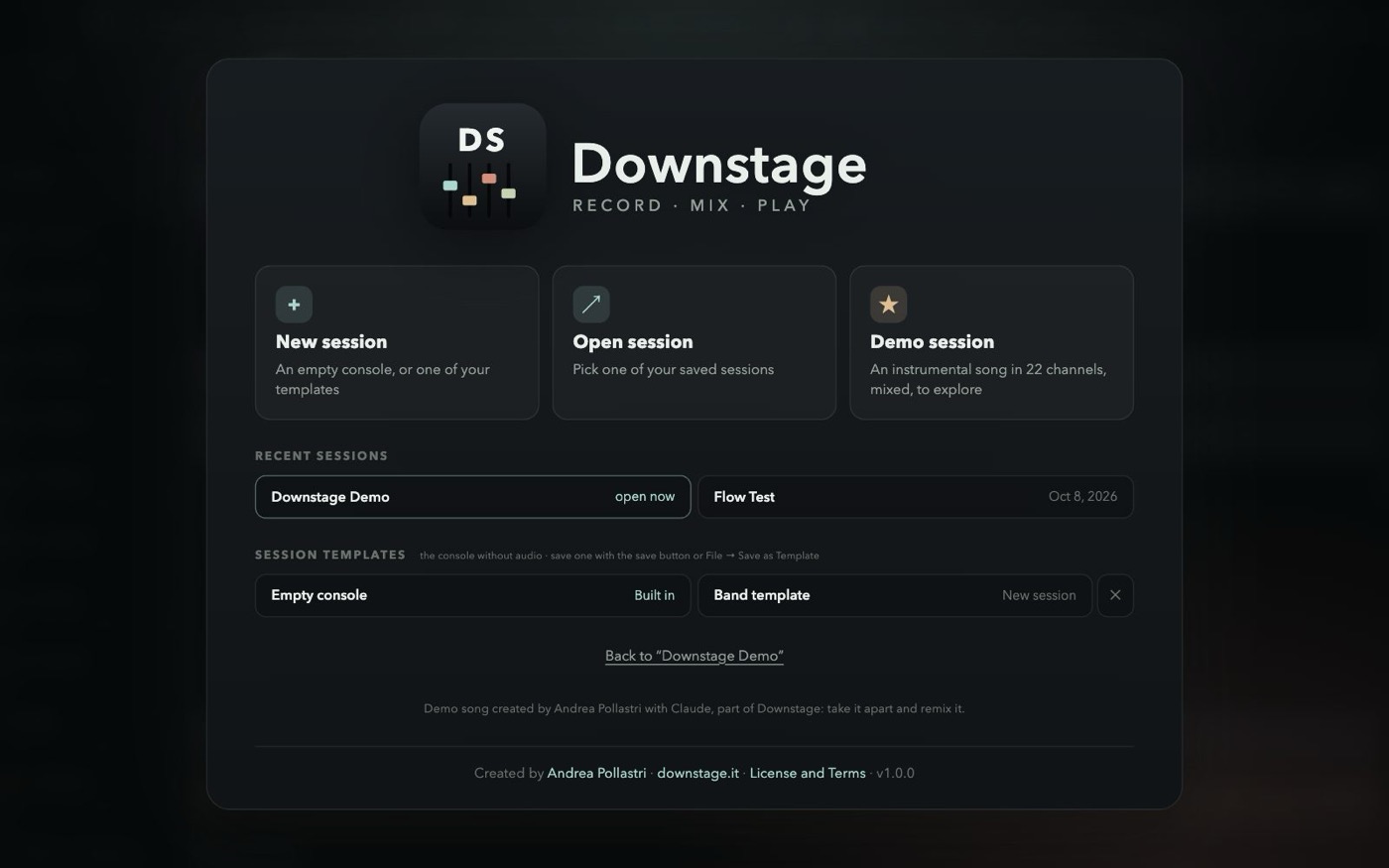Image resolution: width=1389 pixels, height=868 pixels.
Task: View License and Terms
Action: pos(808,773)
